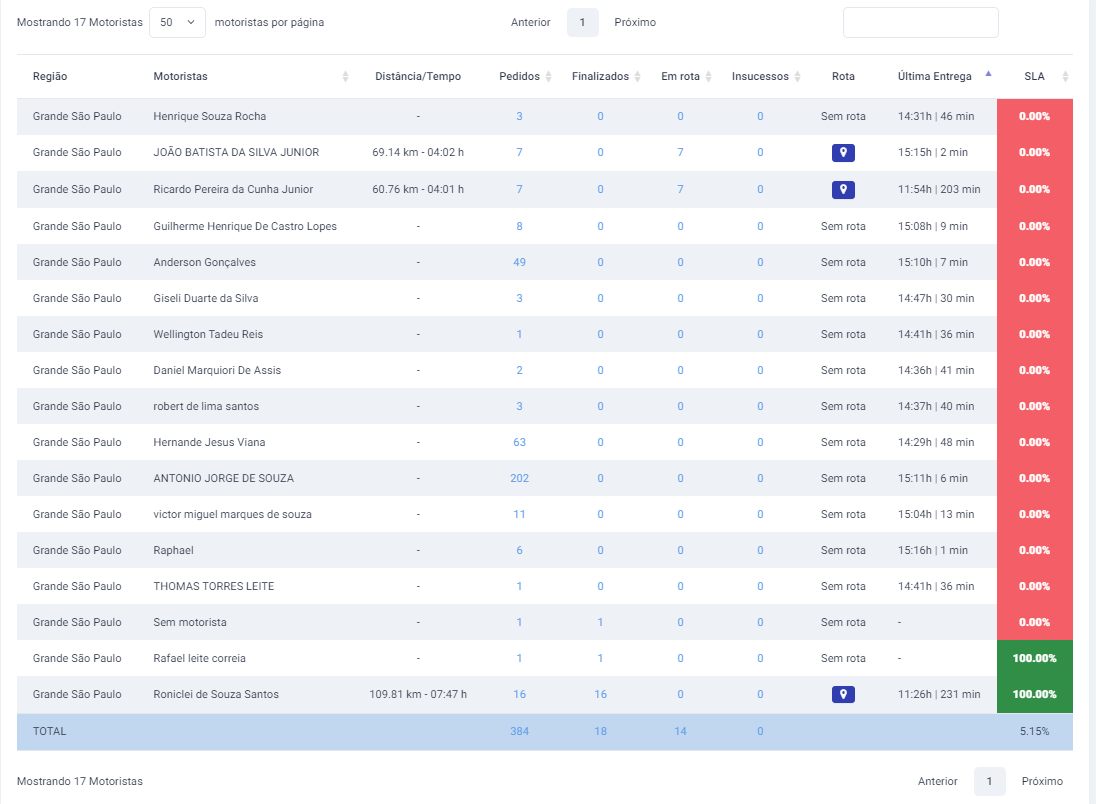Click Sem rota in Anderson Gonçalves row
The height and width of the screenshot is (804, 1096).
(x=843, y=262)
